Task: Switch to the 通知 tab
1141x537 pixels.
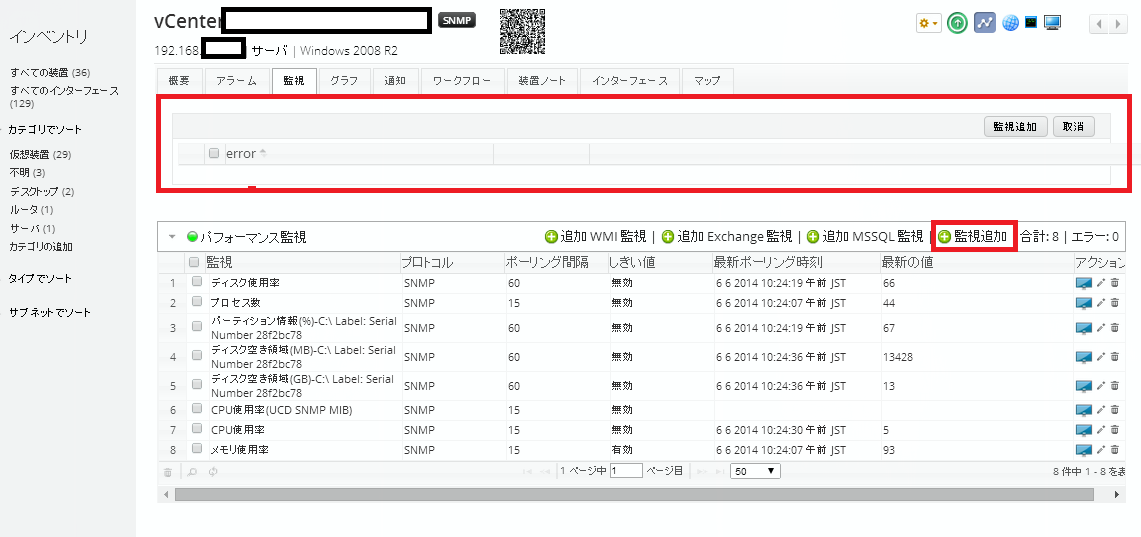Action: (x=395, y=81)
